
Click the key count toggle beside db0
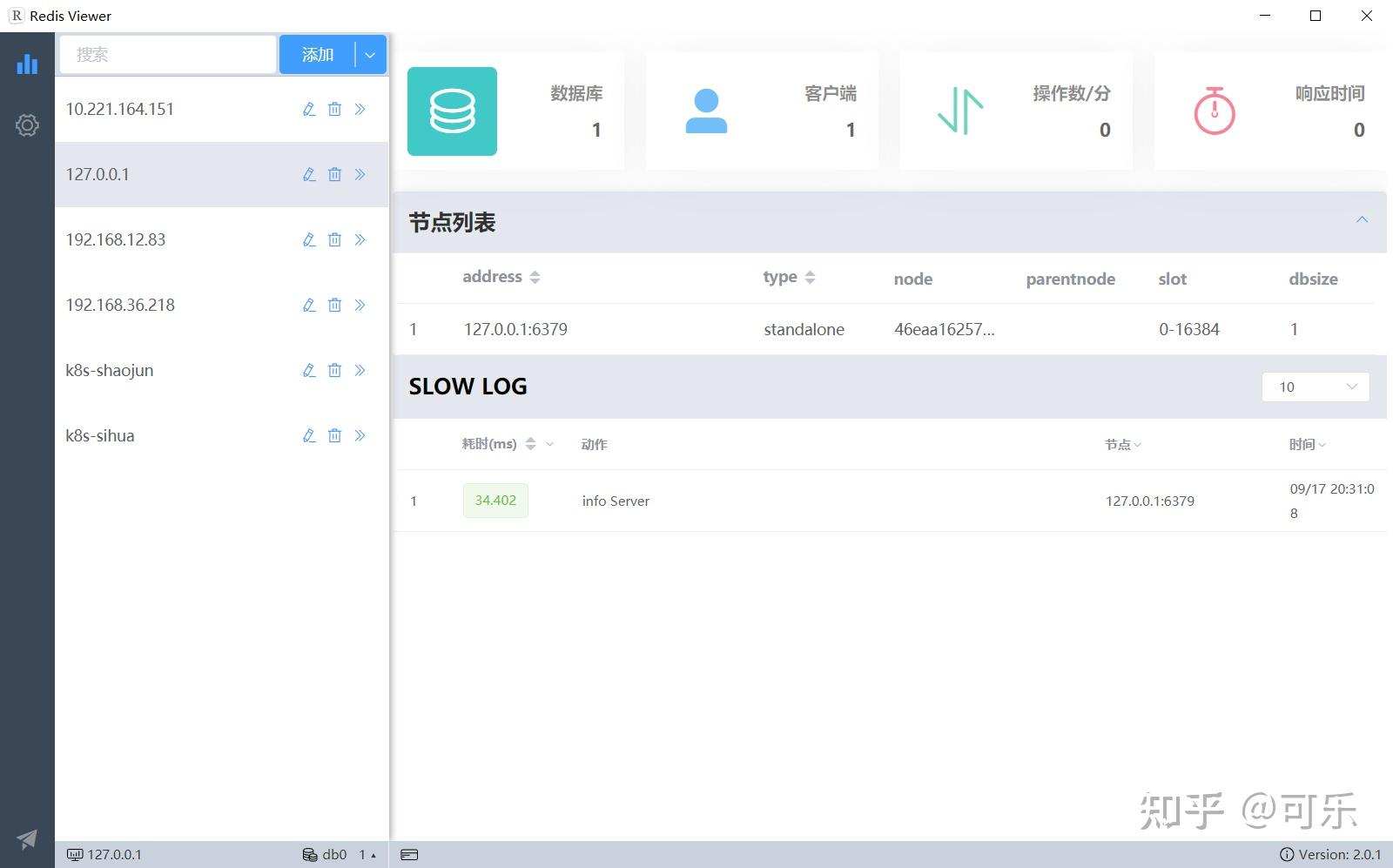coord(367,855)
